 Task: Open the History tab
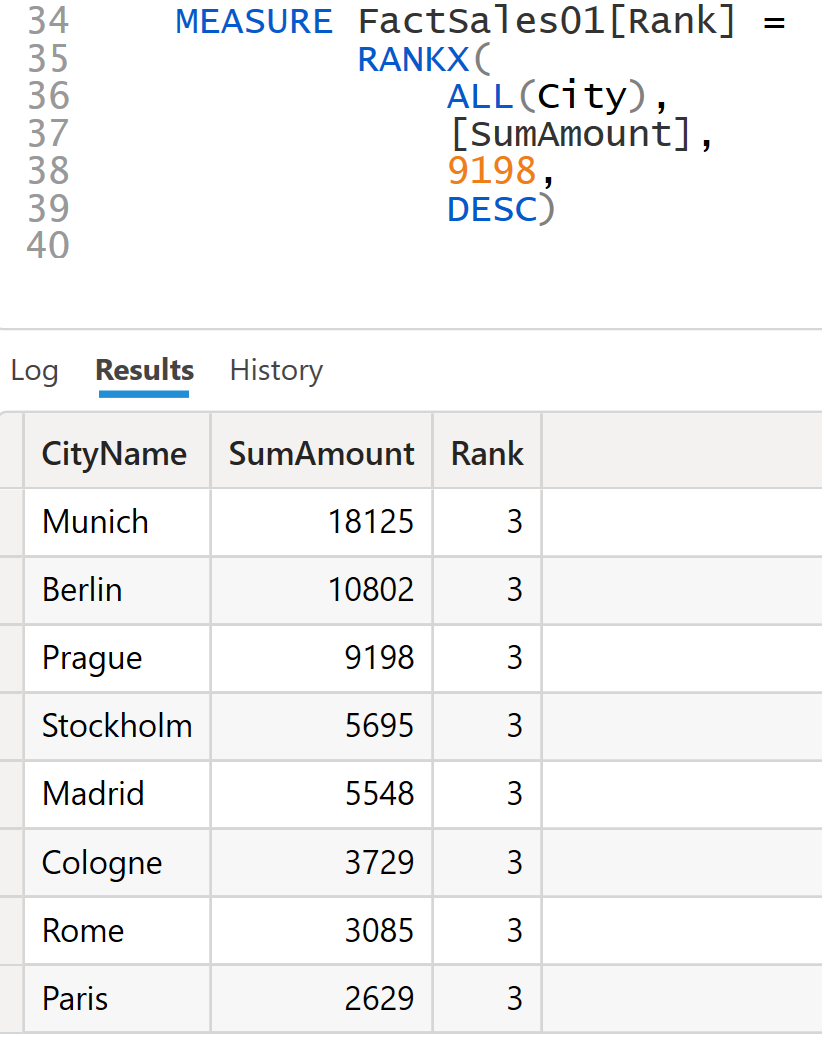point(276,371)
